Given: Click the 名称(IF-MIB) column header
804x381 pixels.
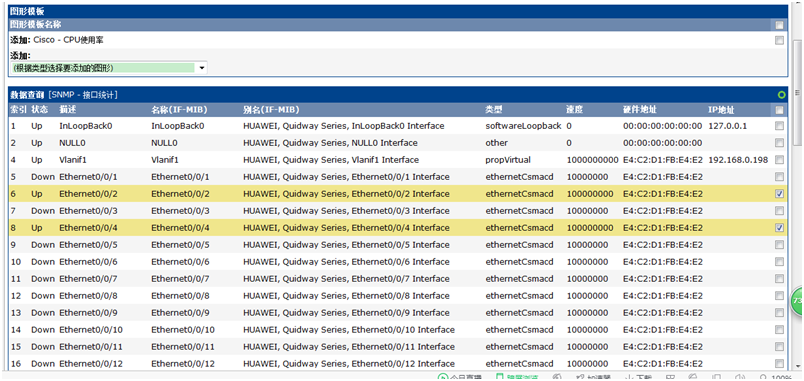Looking at the screenshot, I should (x=179, y=110).
